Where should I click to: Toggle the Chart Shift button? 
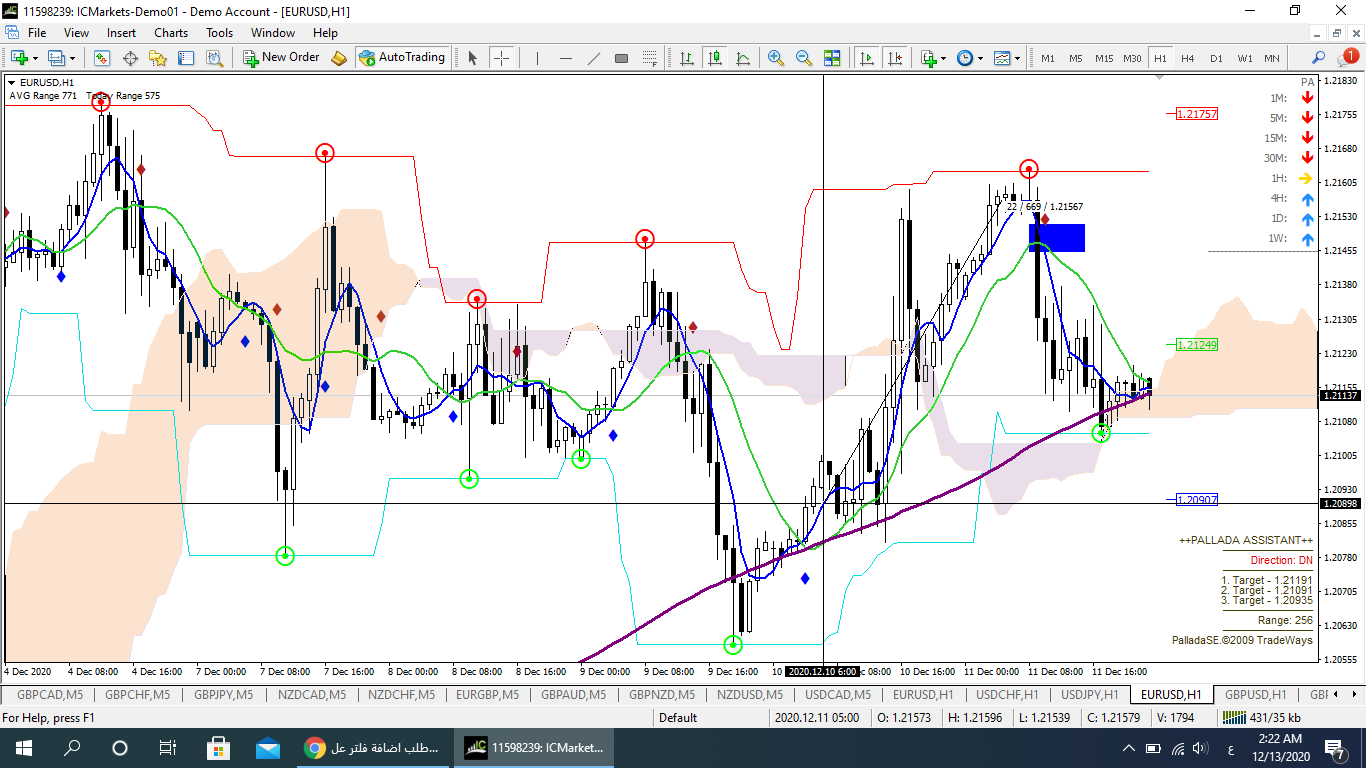click(x=895, y=58)
